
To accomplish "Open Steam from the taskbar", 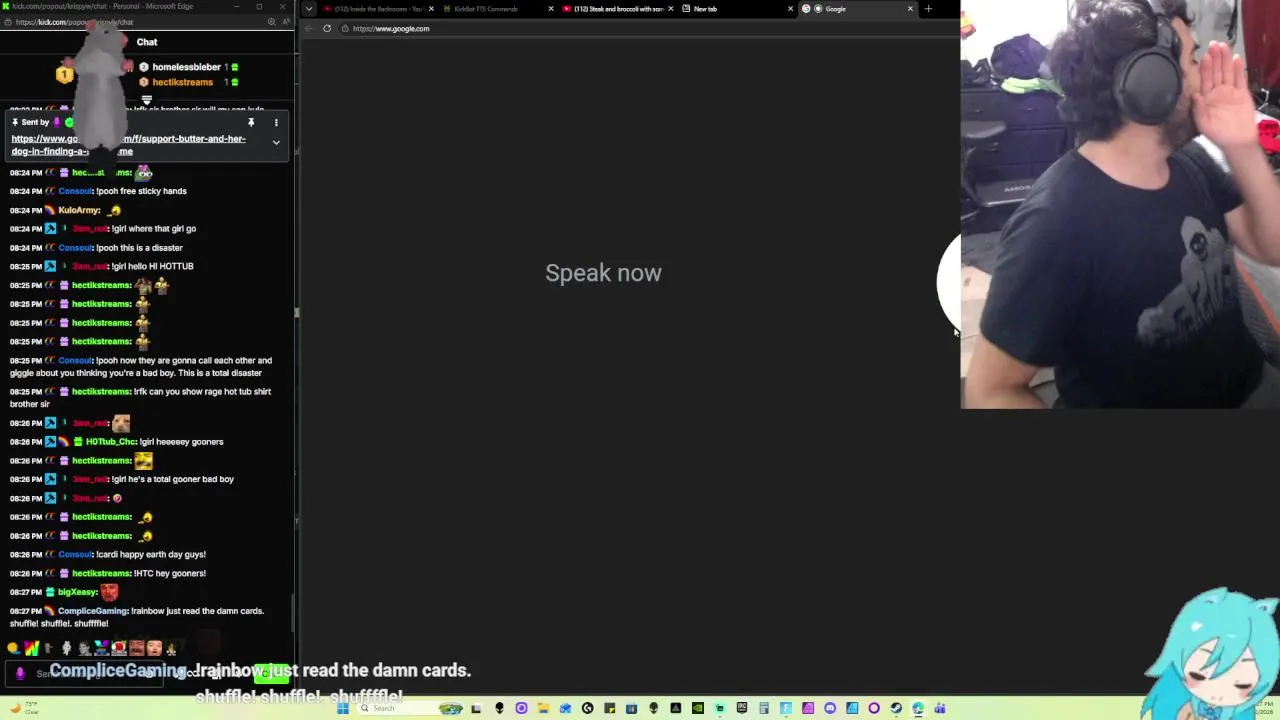I will coord(896,708).
